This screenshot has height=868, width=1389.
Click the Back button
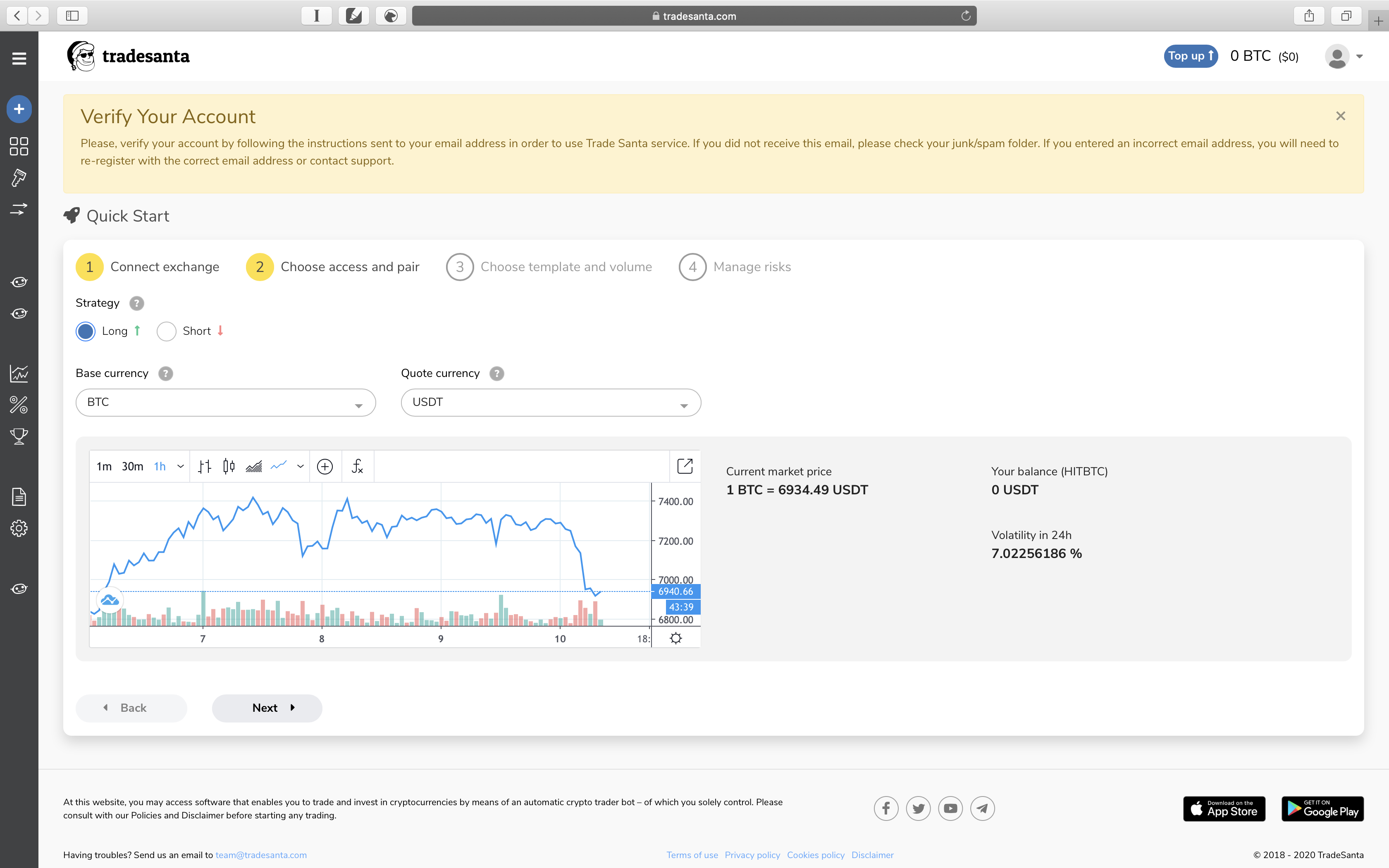coord(131,708)
